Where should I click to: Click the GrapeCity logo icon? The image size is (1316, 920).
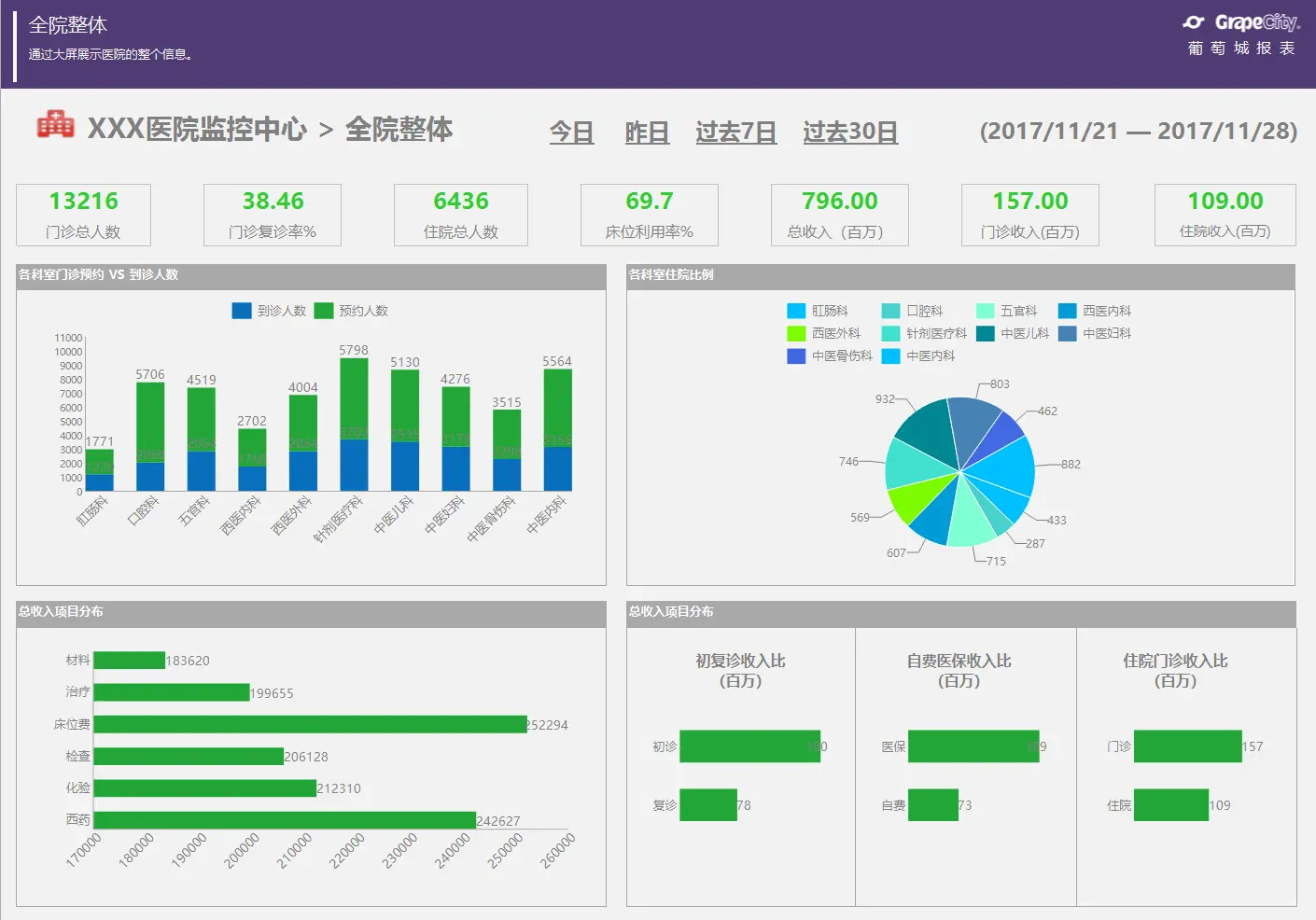[1193, 22]
